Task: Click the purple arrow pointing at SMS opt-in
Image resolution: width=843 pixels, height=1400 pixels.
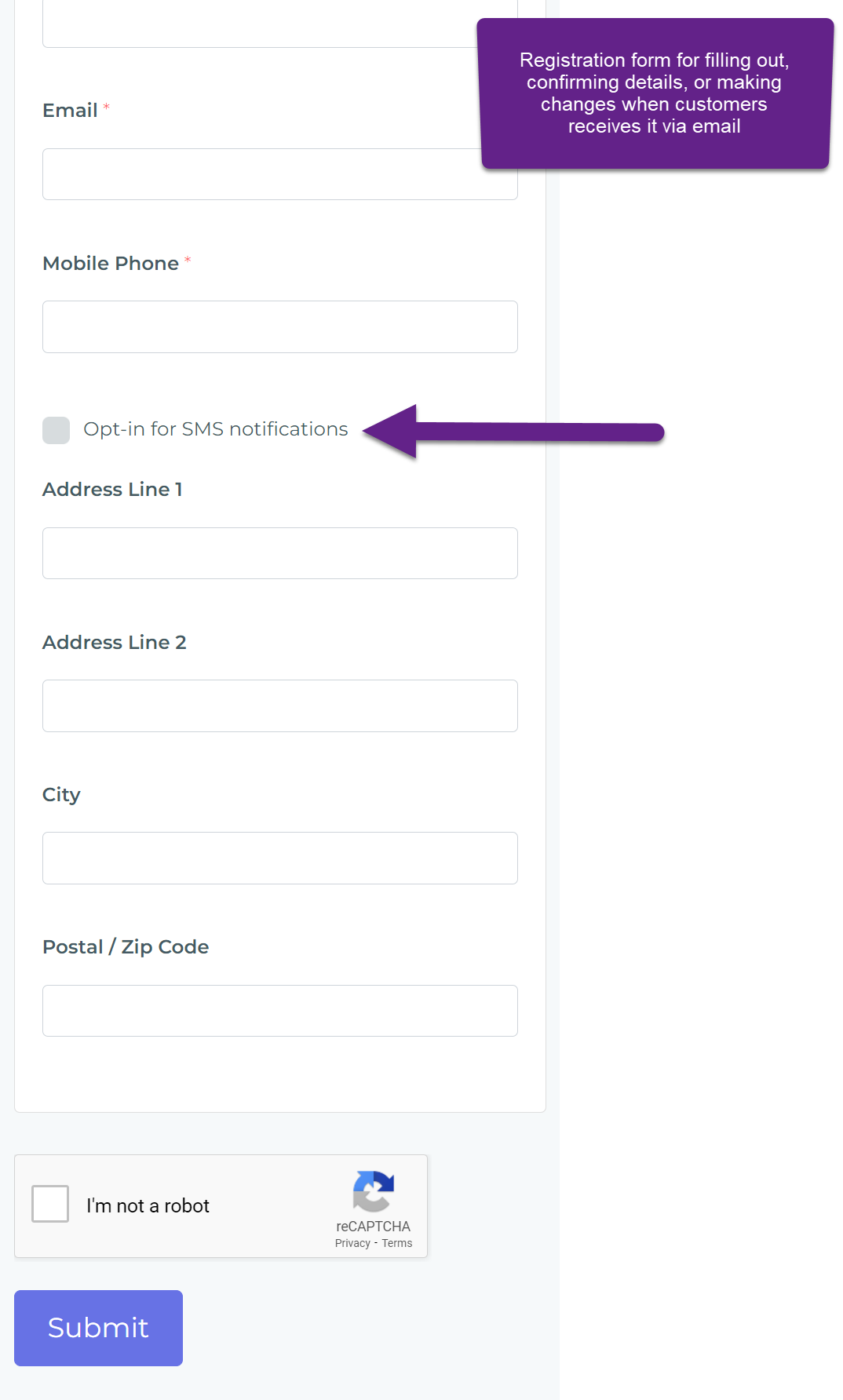Action: point(513,432)
